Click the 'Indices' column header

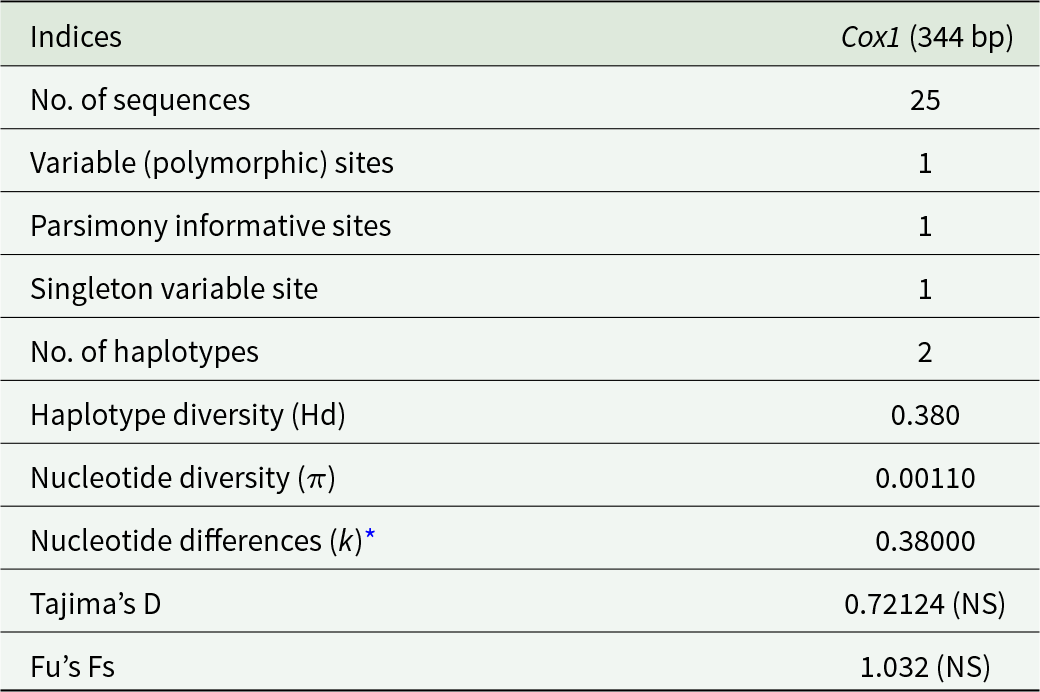tap(76, 37)
